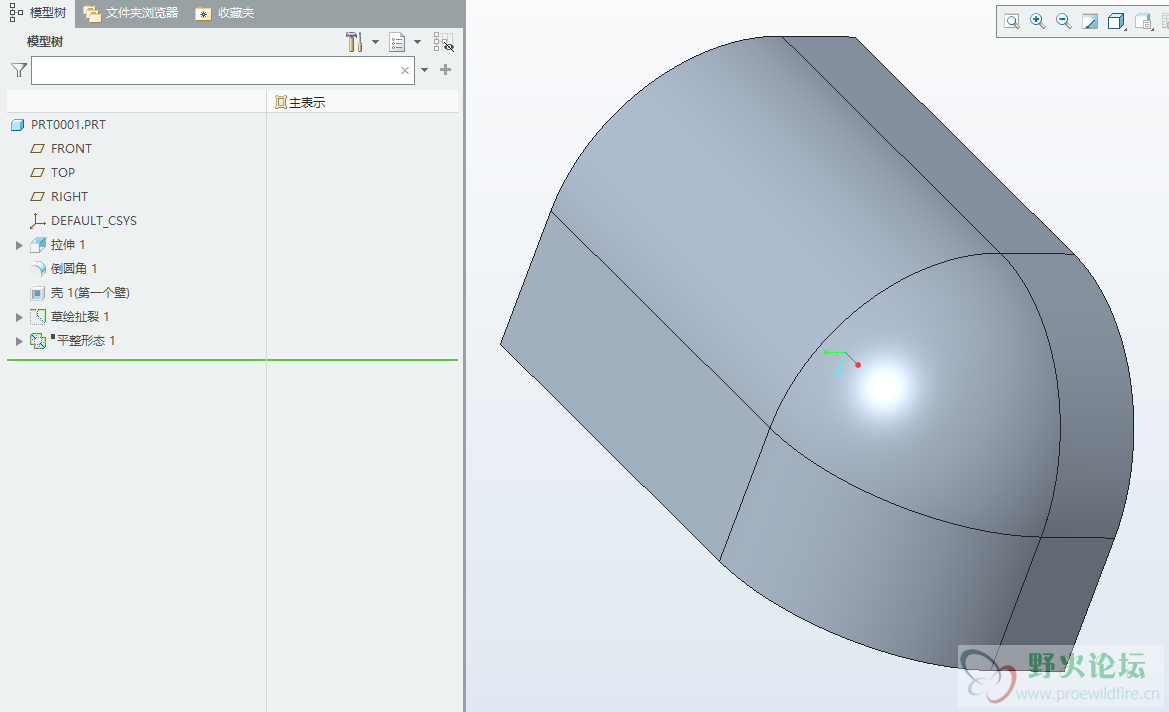This screenshot has height=712, width=1169.
Task: Click the shell icon of 壳 1
Action: tap(37, 293)
